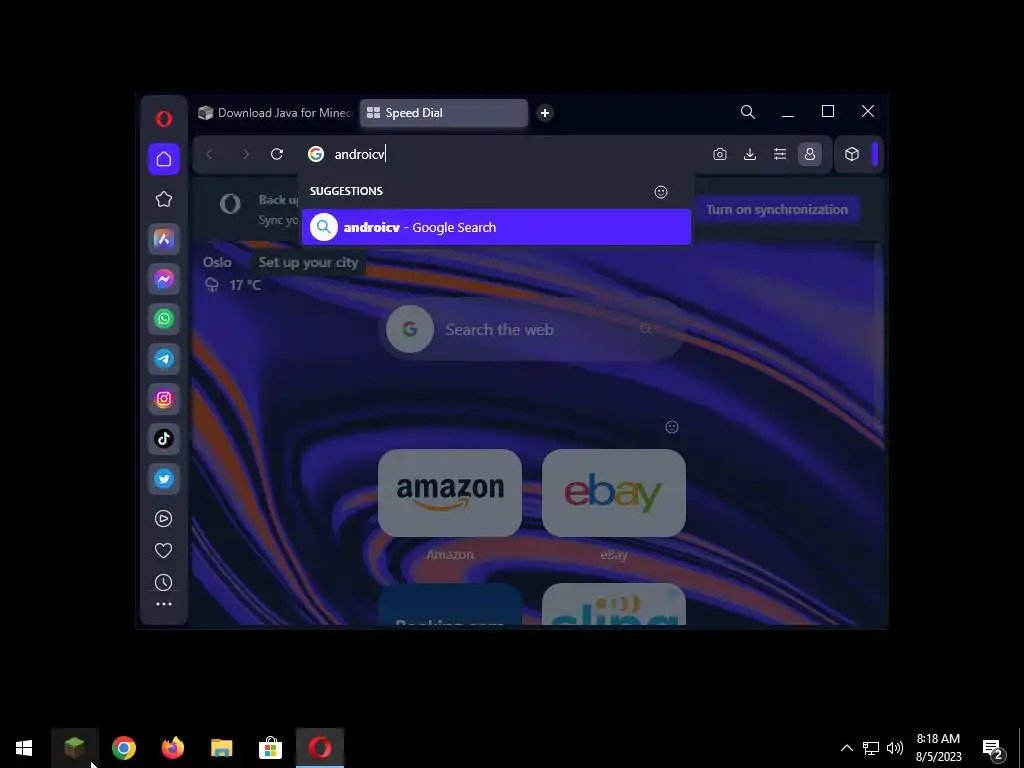Open the volume control in tray
Image resolution: width=1024 pixels, height=768 pixels.
895,748
